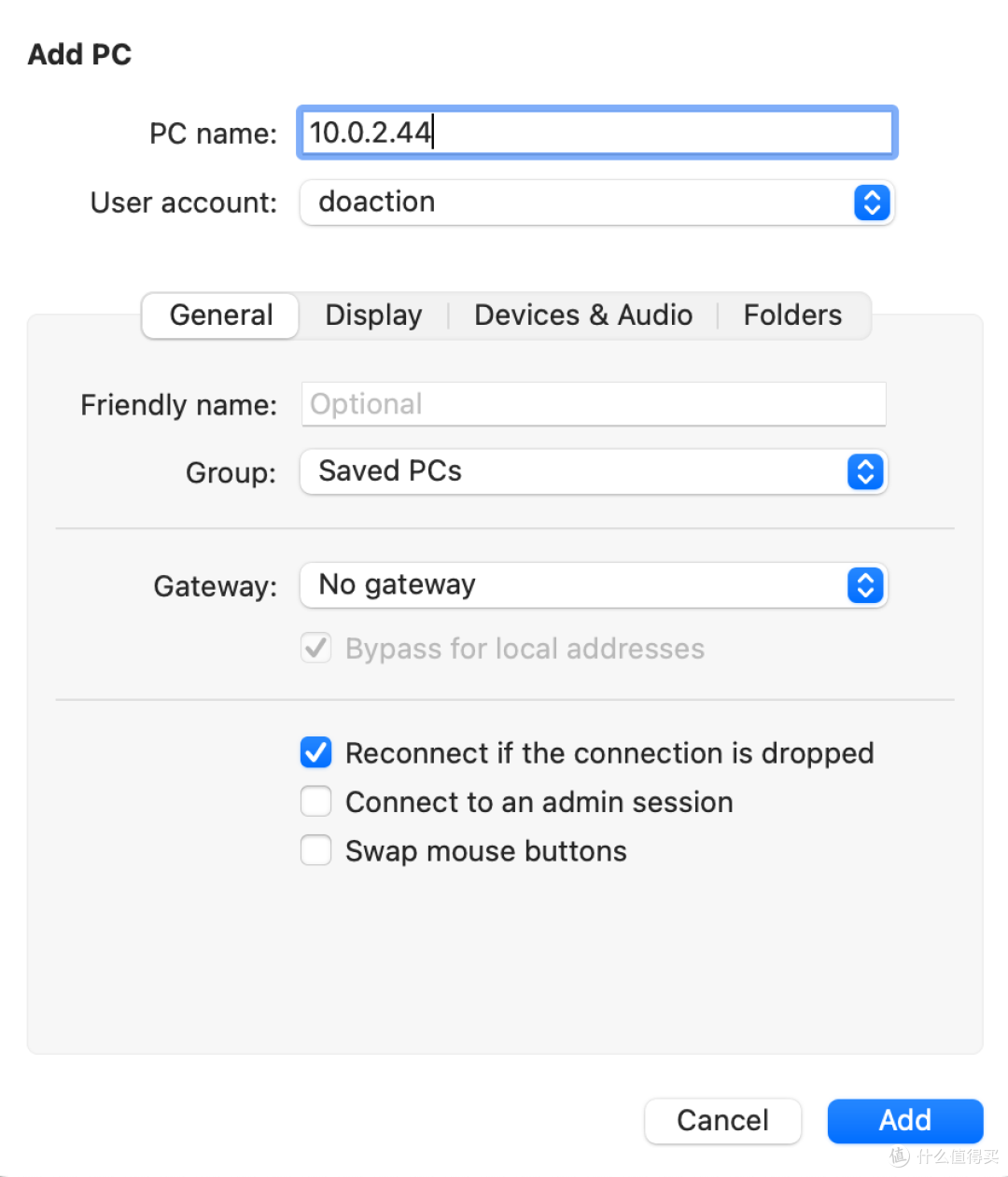This screenshot has width=1008, height=1177.
Task: Open the Saved PCs group dropdown
Action: point(593,472)
